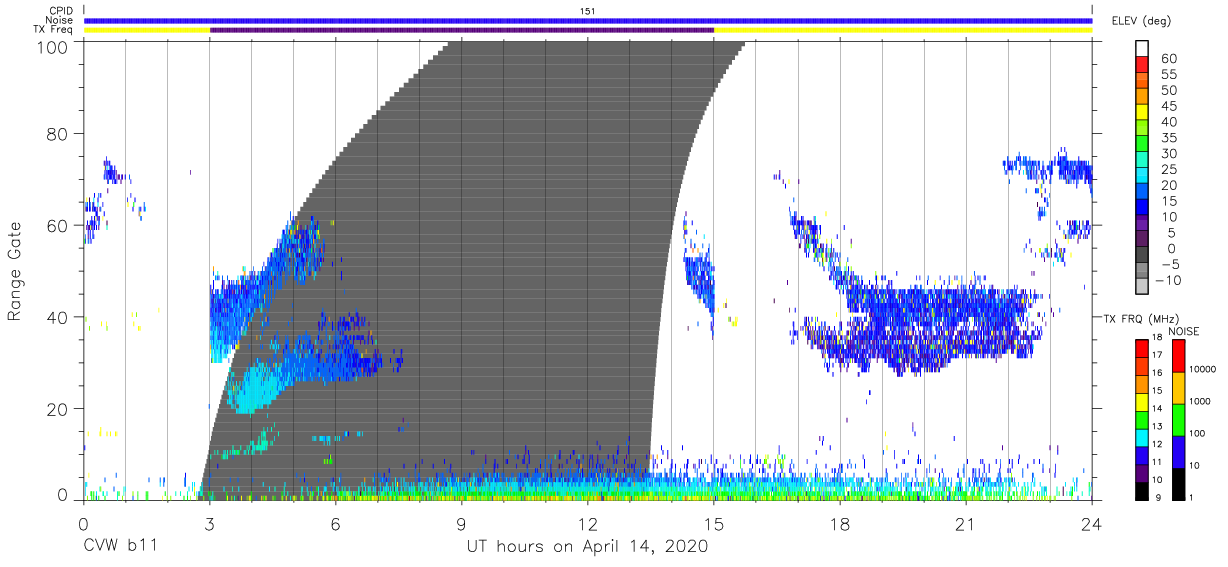Image resolution: width=1228 pixels, height=567 pixels.
Task: Click the '6' tick on UT hours axis
Action: pos(336,522)
